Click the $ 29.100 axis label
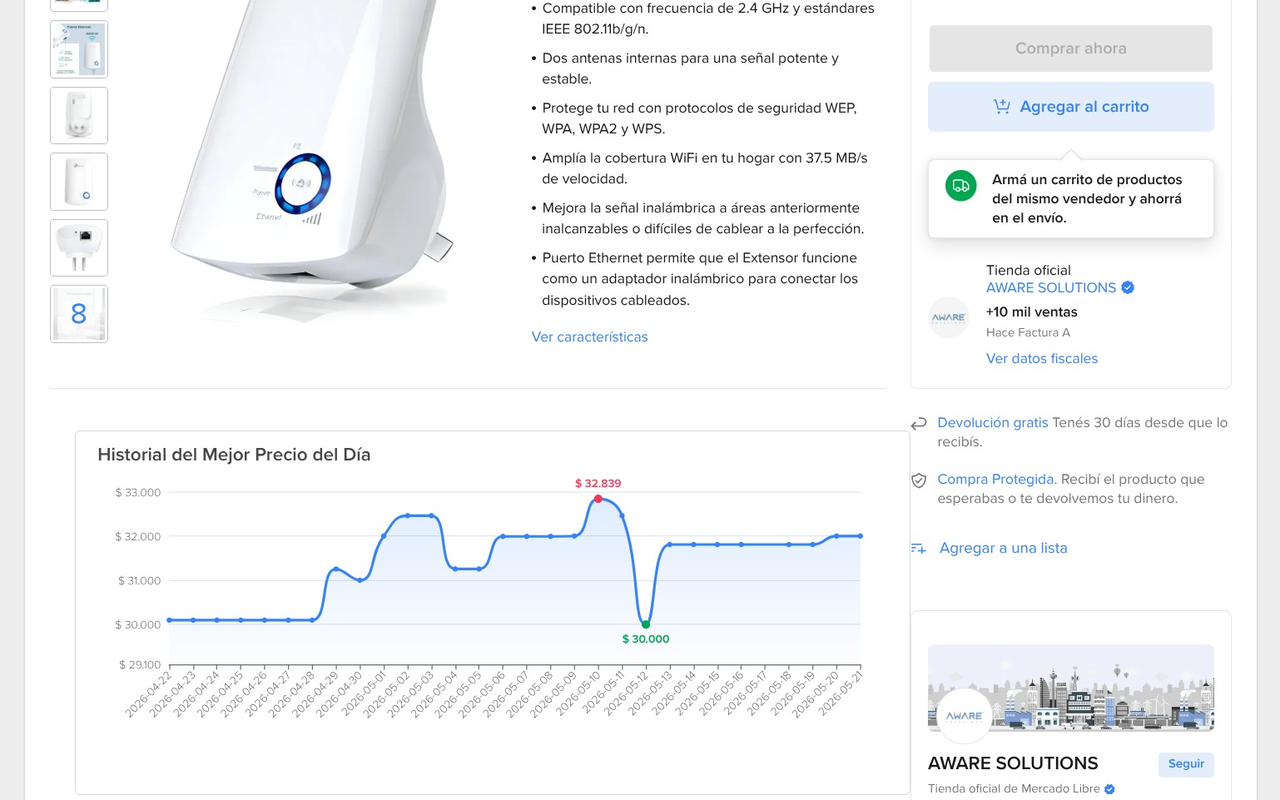The height and width of the screenshot is (800, 1280). [138, 664]
